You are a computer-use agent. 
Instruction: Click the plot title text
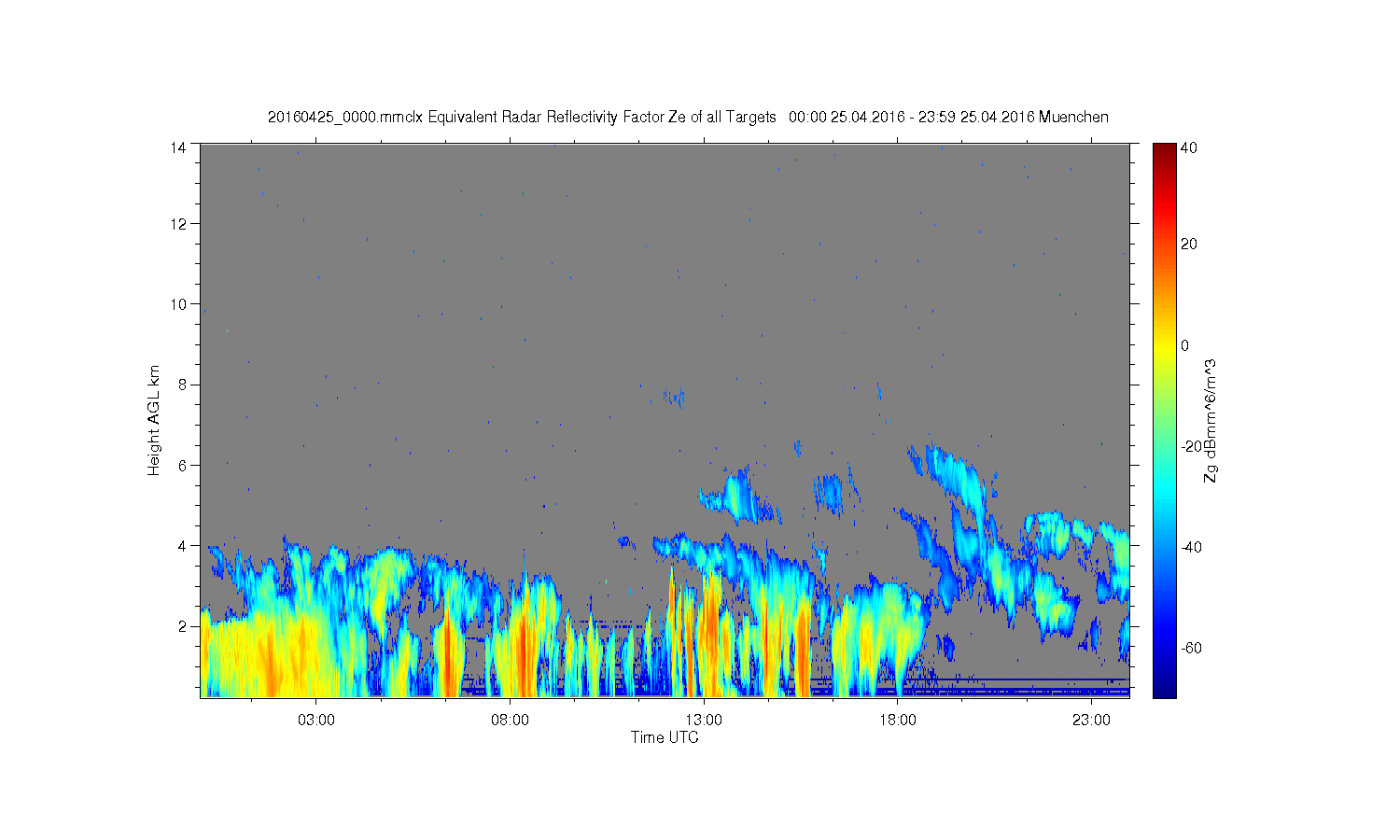tap(688, 118)
